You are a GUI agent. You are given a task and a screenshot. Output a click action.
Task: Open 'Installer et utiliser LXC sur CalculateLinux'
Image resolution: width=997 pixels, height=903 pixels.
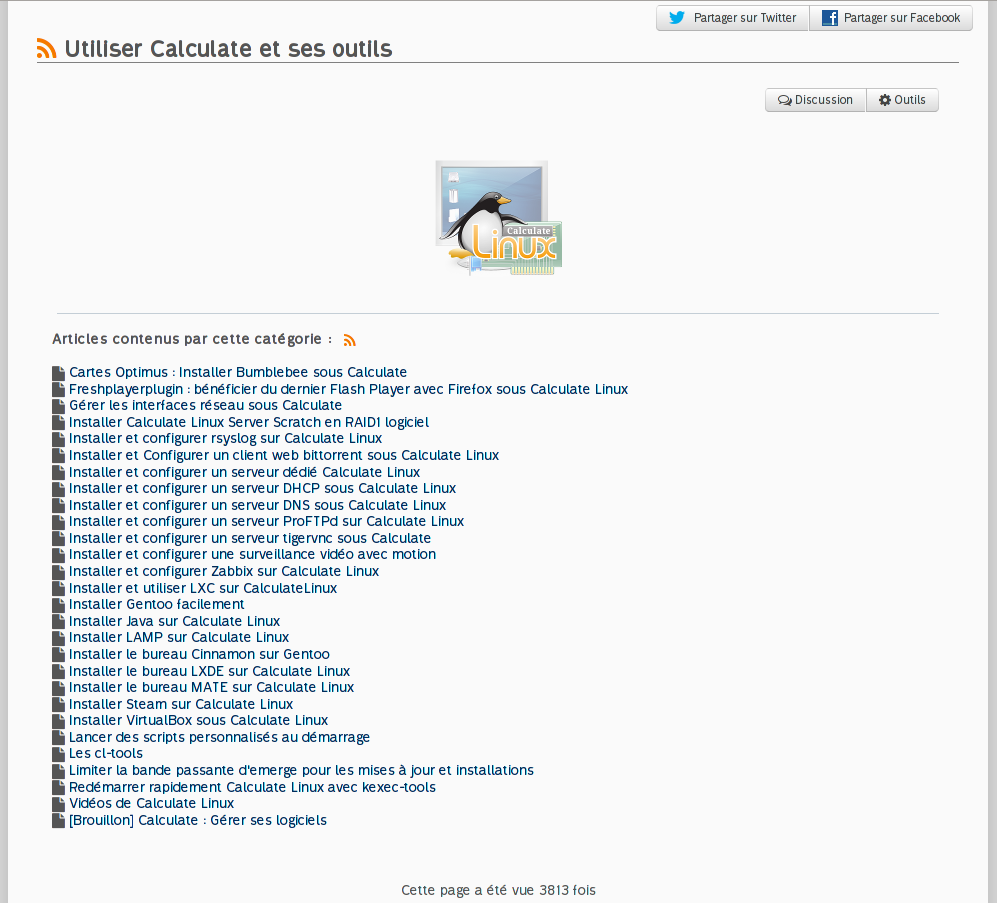(203, 588)
